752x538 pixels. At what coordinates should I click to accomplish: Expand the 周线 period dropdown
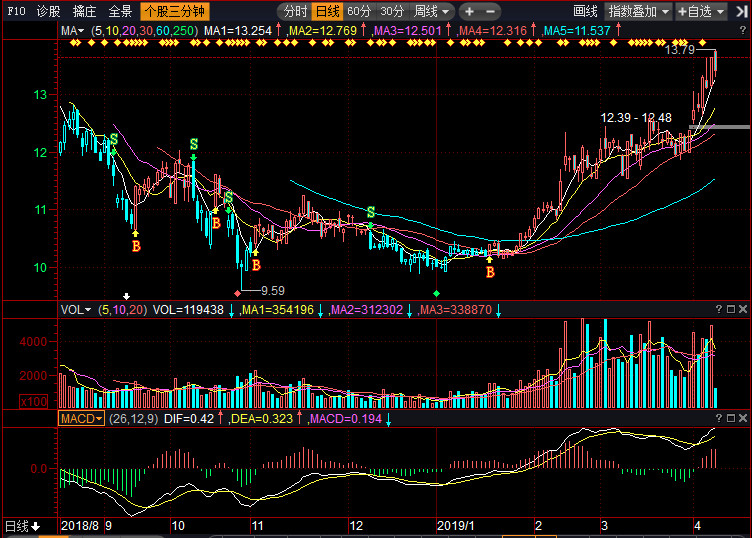(432, 12)
